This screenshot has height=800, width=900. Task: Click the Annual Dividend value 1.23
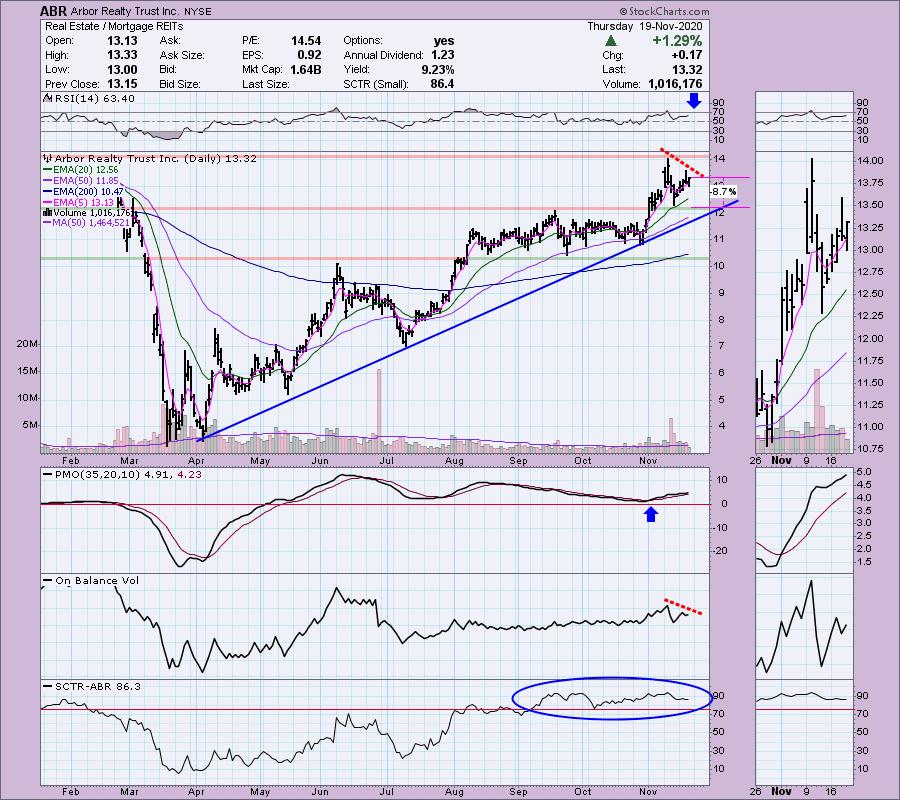[x=443, y=55]
